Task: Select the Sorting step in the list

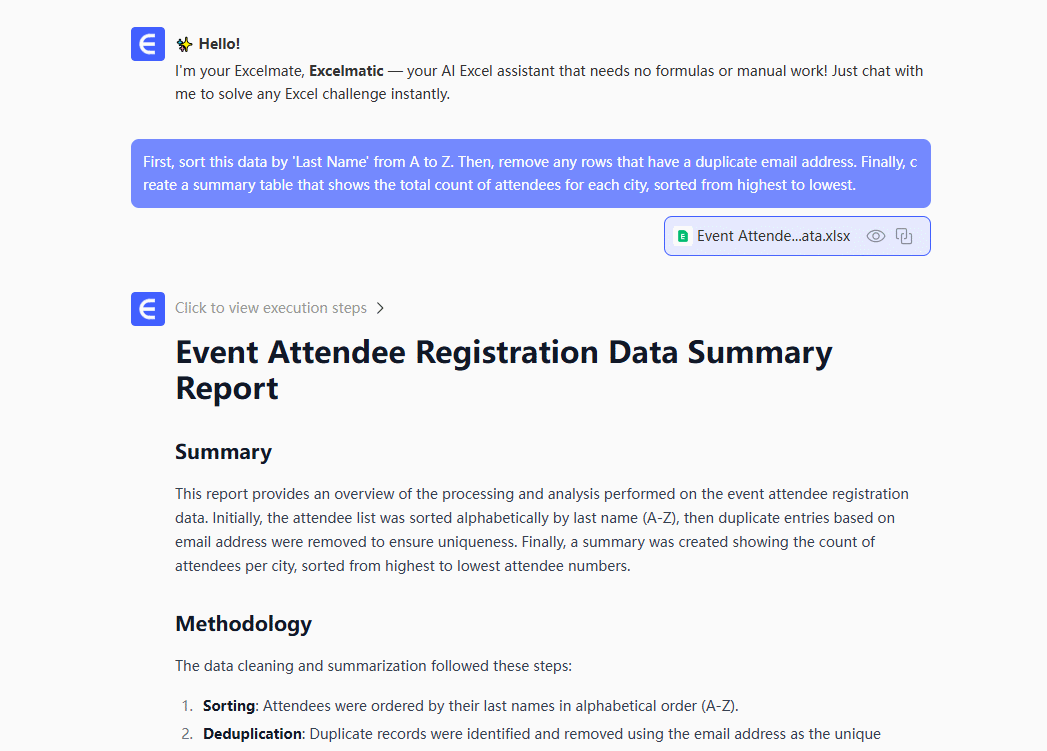Action: [x=229, y=706]
